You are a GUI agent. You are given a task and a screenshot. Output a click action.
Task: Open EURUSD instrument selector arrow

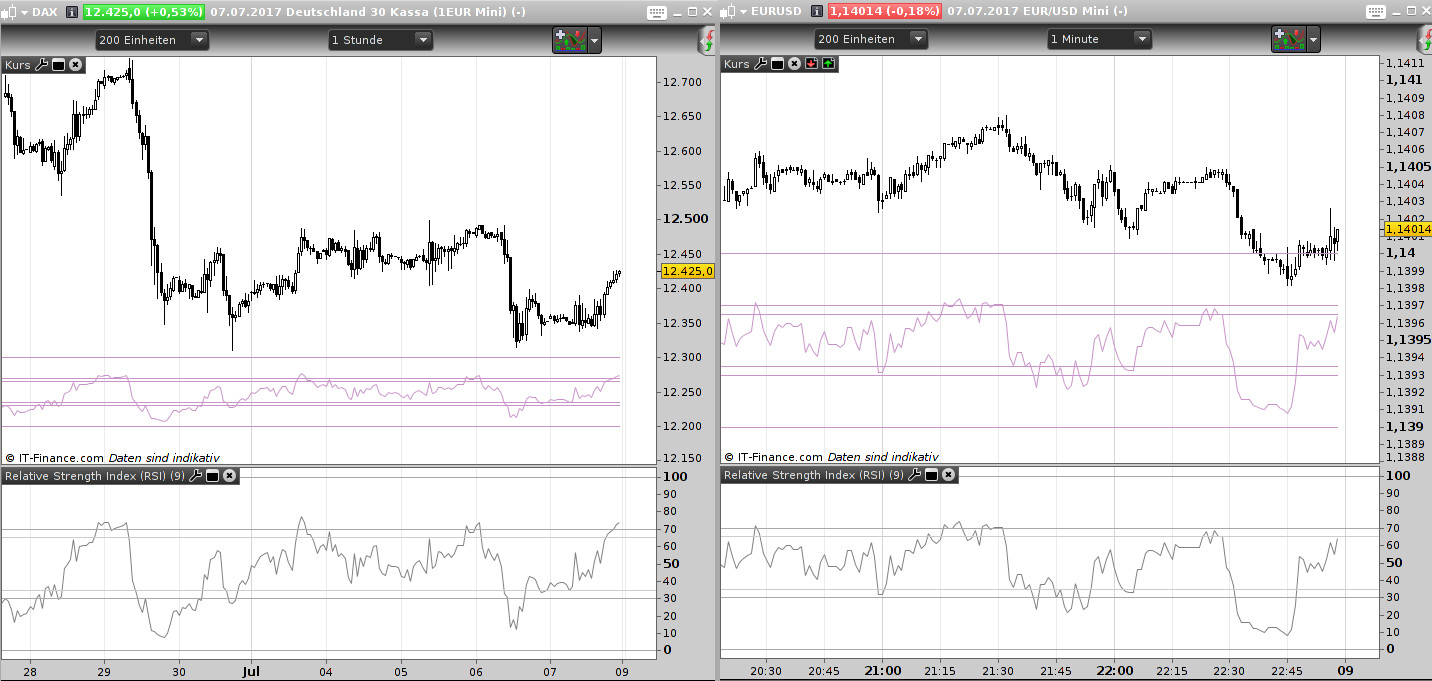[744, 12]
